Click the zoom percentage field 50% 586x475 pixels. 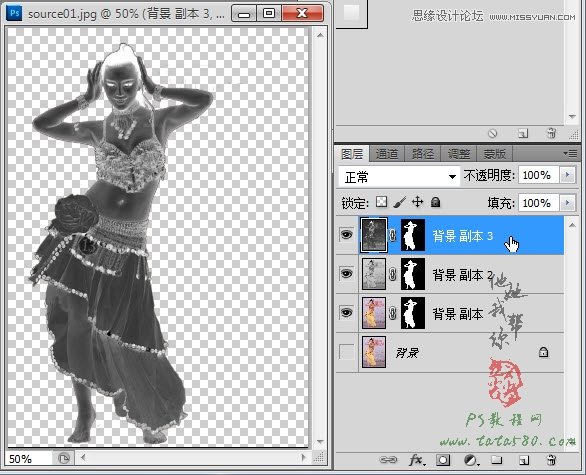click(28, 459)
